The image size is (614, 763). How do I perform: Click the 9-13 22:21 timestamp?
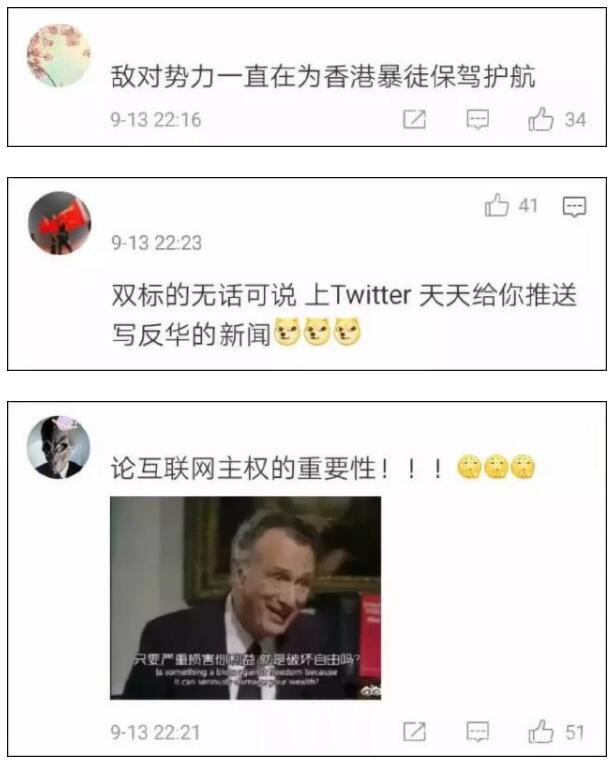coord(155,732)
